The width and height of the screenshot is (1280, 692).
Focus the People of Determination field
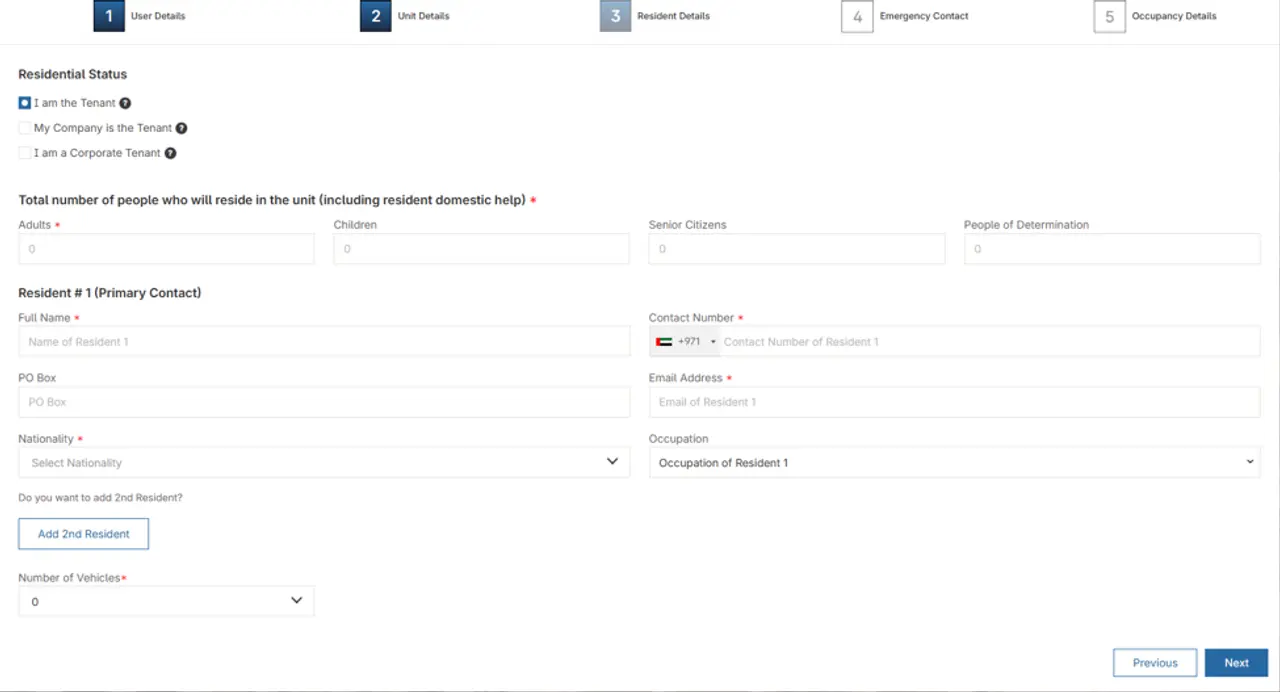1112,249
